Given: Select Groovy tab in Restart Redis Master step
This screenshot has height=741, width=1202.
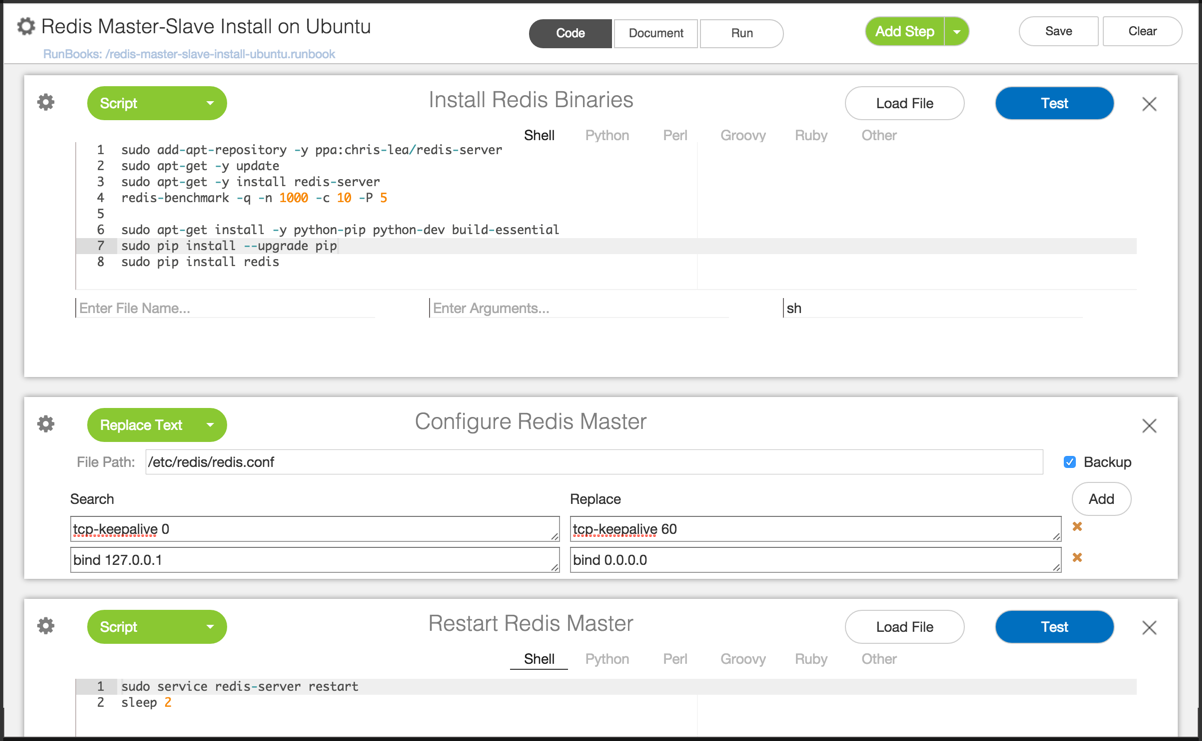Looking at the screenshot, I should [743, 659].
